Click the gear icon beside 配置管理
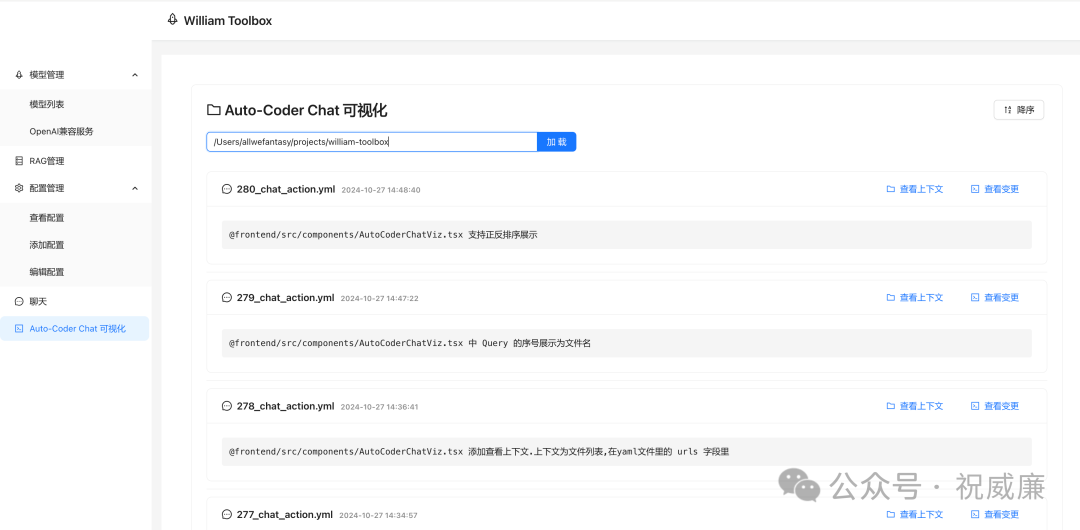This screenshot has width=1080, height=530. tap(19, 187)
